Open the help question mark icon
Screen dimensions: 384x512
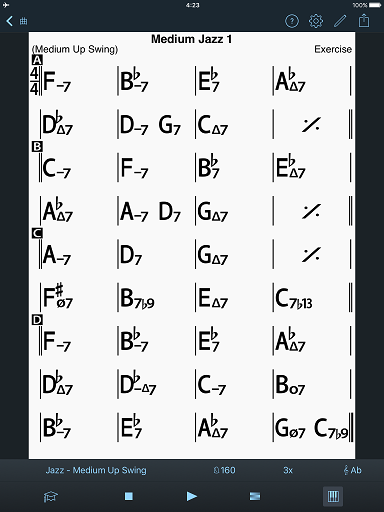(x=292, y=21)
